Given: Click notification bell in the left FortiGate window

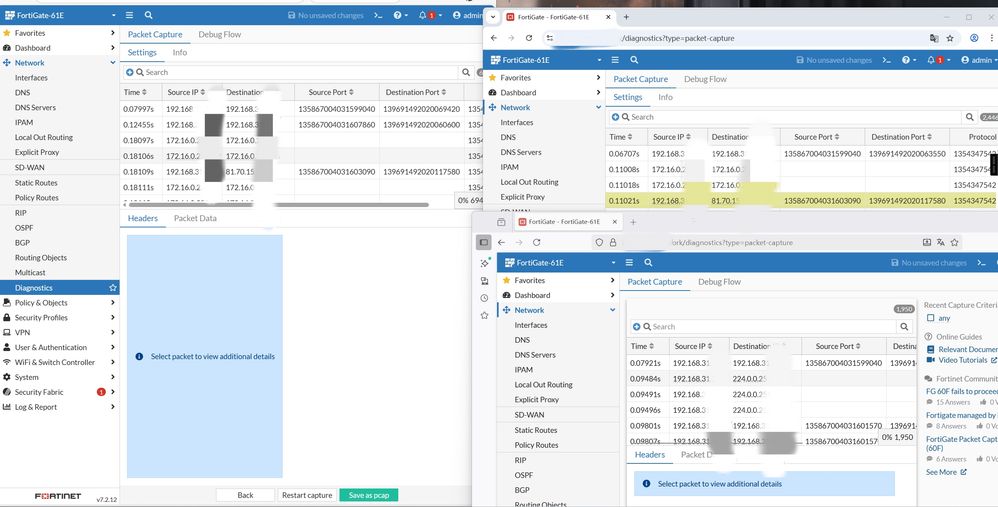Looking at the screenshot, I should (424, 16).
